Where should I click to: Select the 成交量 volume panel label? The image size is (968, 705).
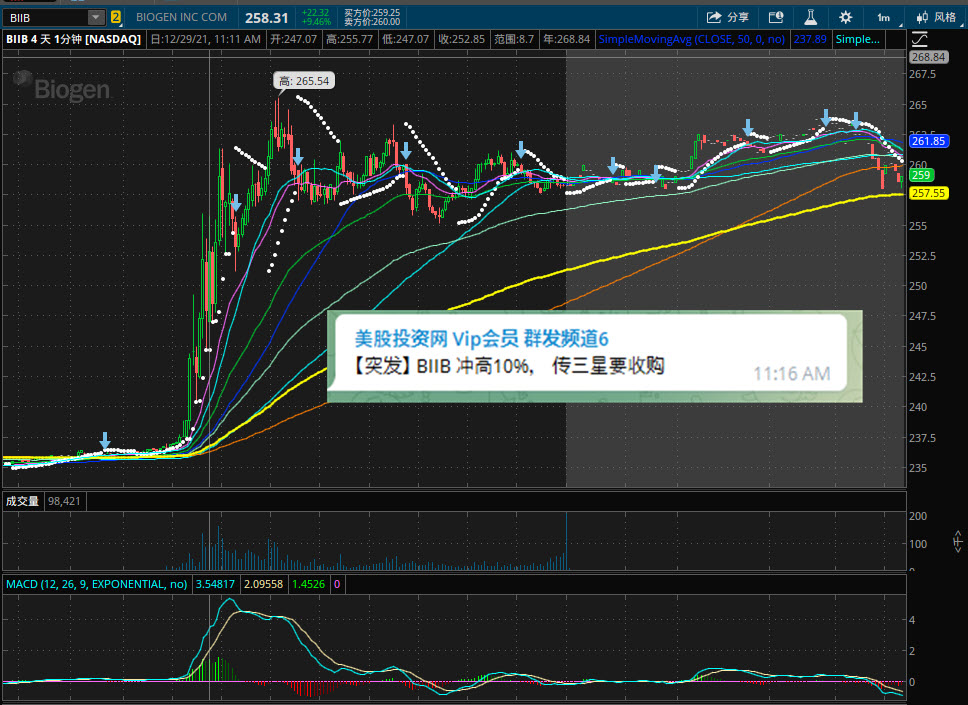pos(22,501)
